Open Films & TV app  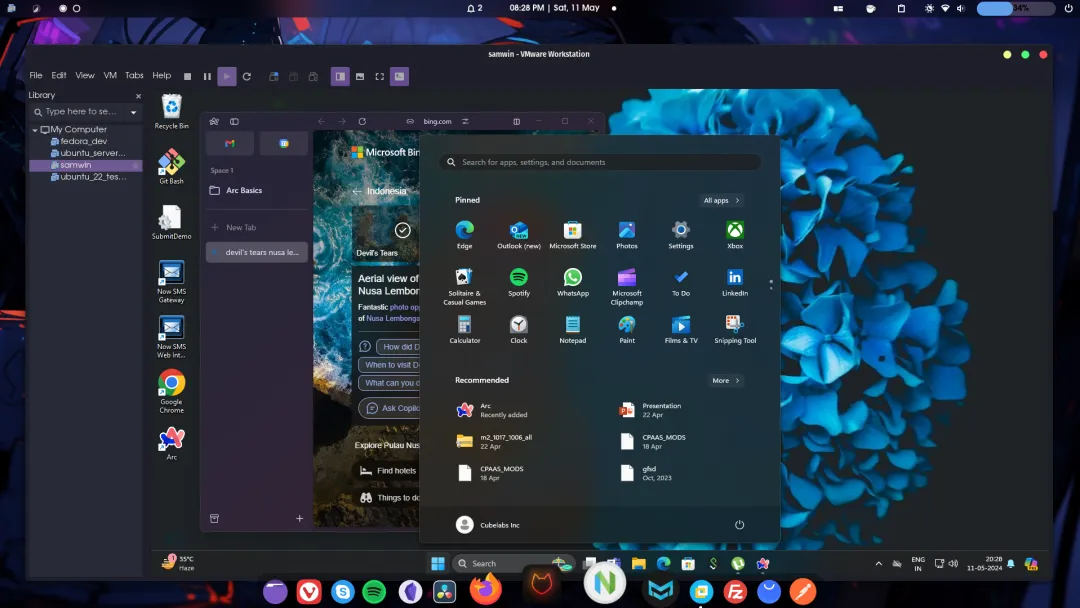click(681, 329)
